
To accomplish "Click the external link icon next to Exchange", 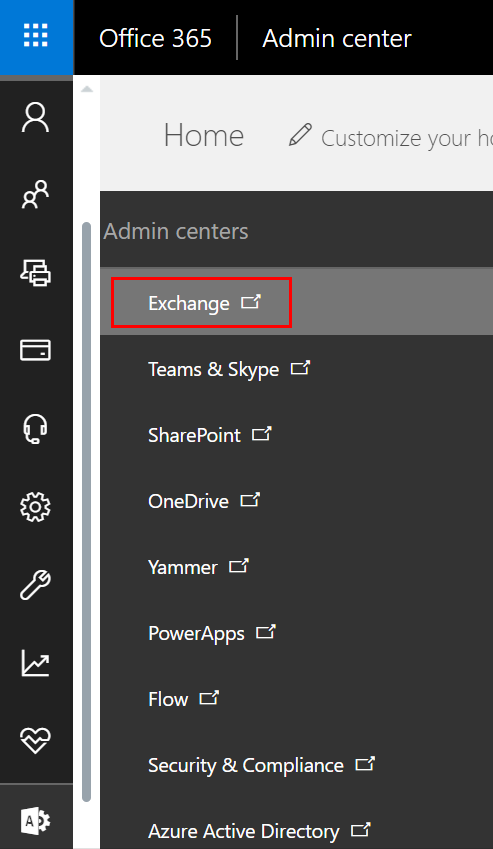I will (251, 302).
